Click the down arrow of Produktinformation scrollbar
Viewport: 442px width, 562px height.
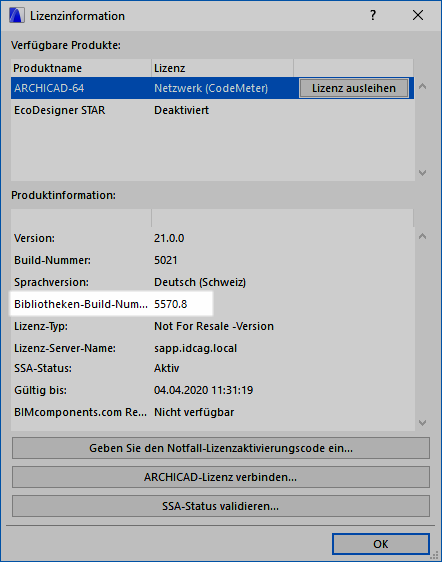click(423, 423)
